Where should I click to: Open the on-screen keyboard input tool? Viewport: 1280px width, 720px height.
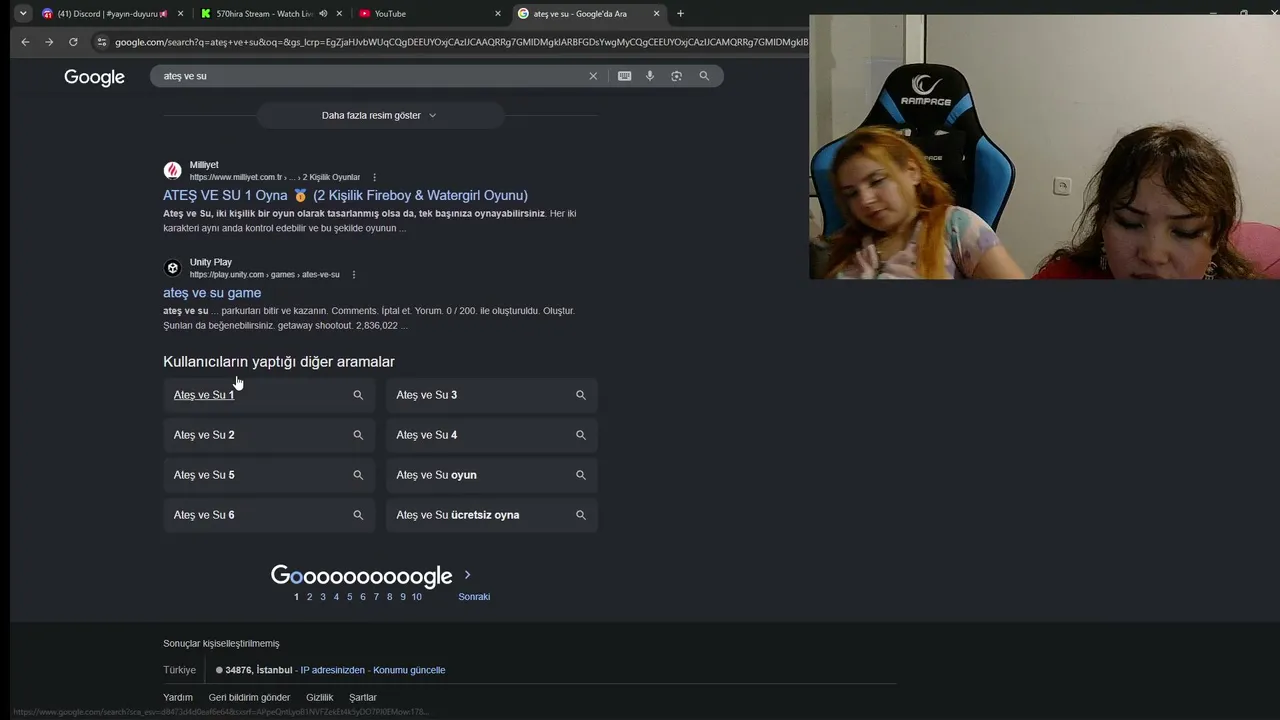point(625,76)
